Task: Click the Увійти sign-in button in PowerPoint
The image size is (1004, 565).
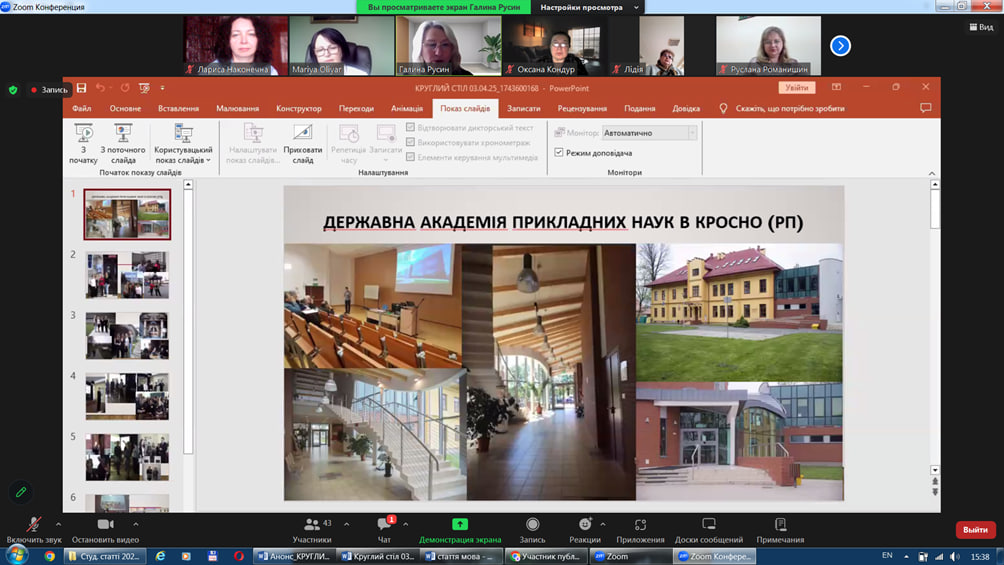Action: click(x=797, y=87)
